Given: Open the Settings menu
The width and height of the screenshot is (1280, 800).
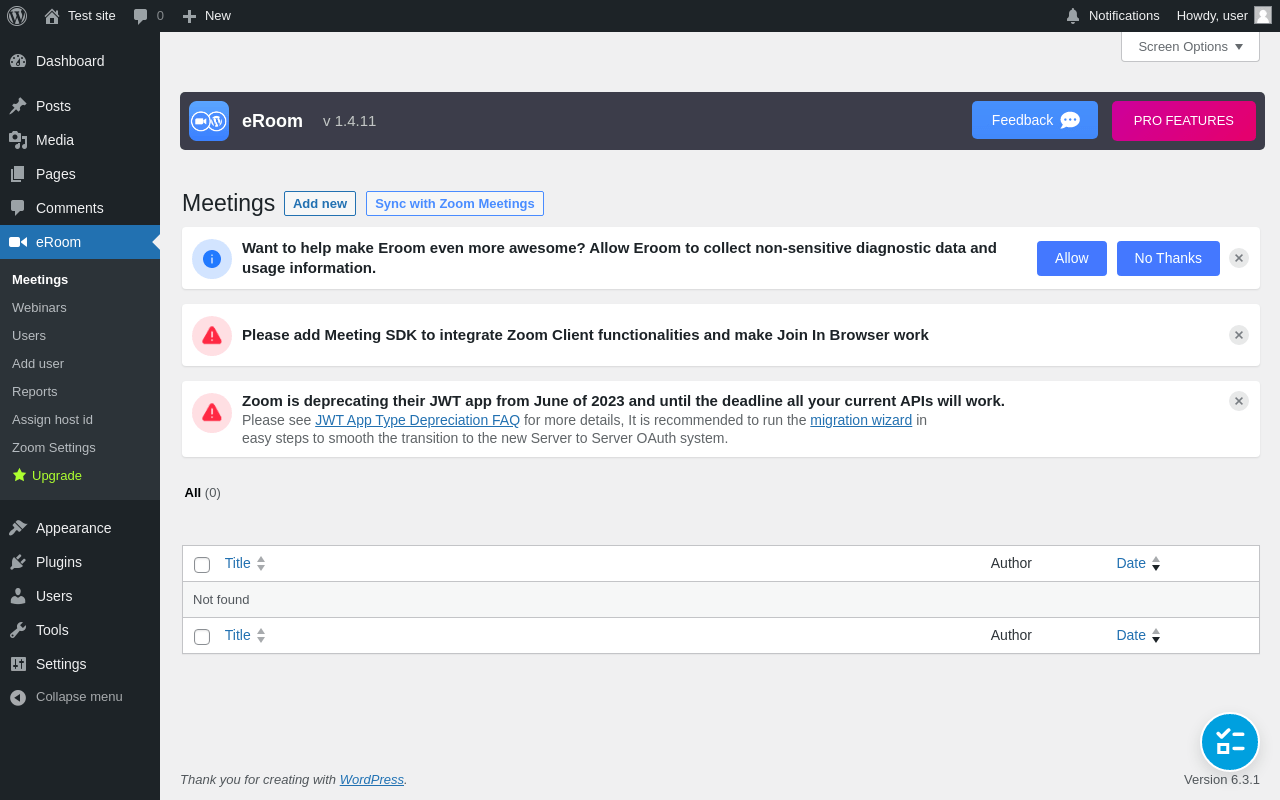Looking at the screenshot, I should (x=80, y=664).
